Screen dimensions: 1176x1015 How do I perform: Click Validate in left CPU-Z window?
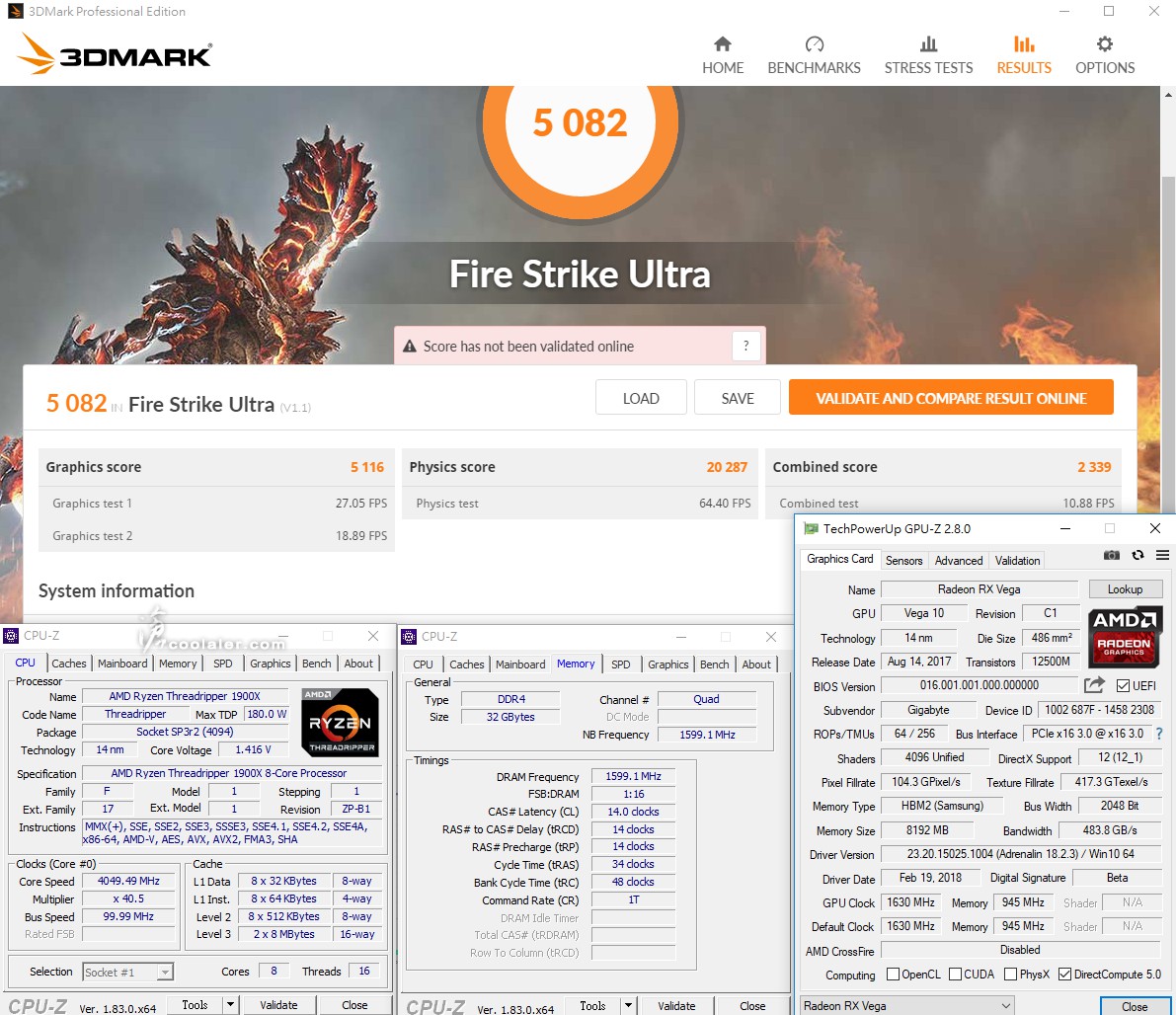278,1005
